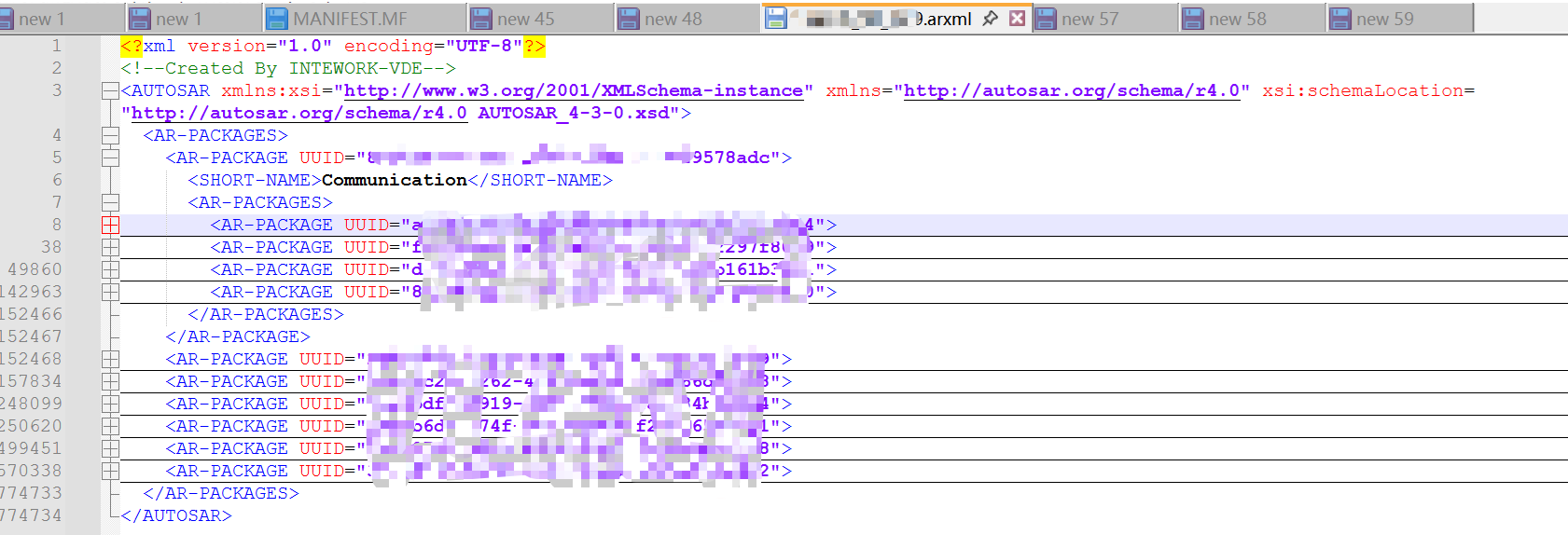Image resolution: width=1568 pixels, height=535 pixels.
Task: Collapse the AR-PACKAGE fold at line 5
Action: pos(110,158)
